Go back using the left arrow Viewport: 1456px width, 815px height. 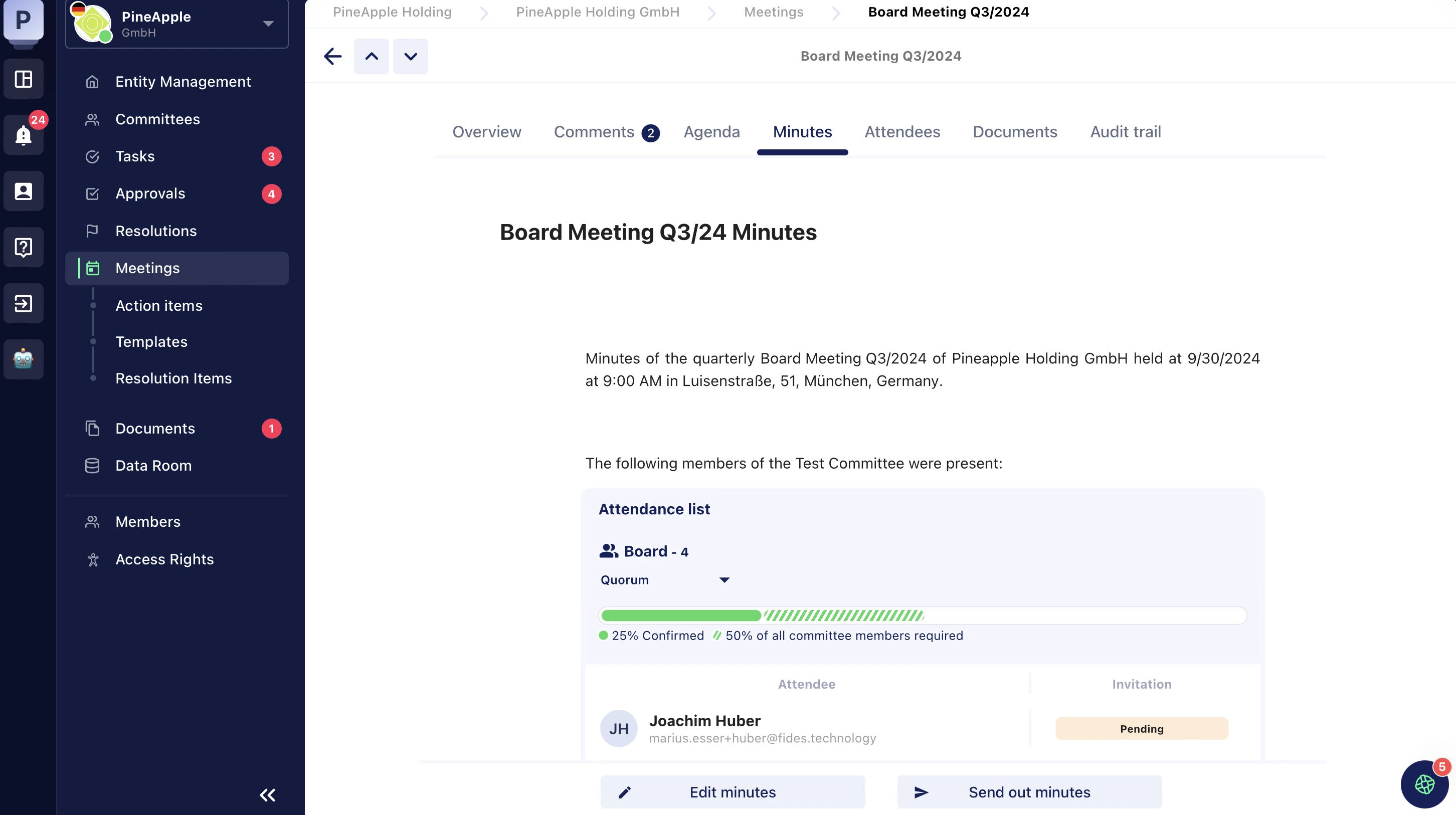[x=332, y=56]
